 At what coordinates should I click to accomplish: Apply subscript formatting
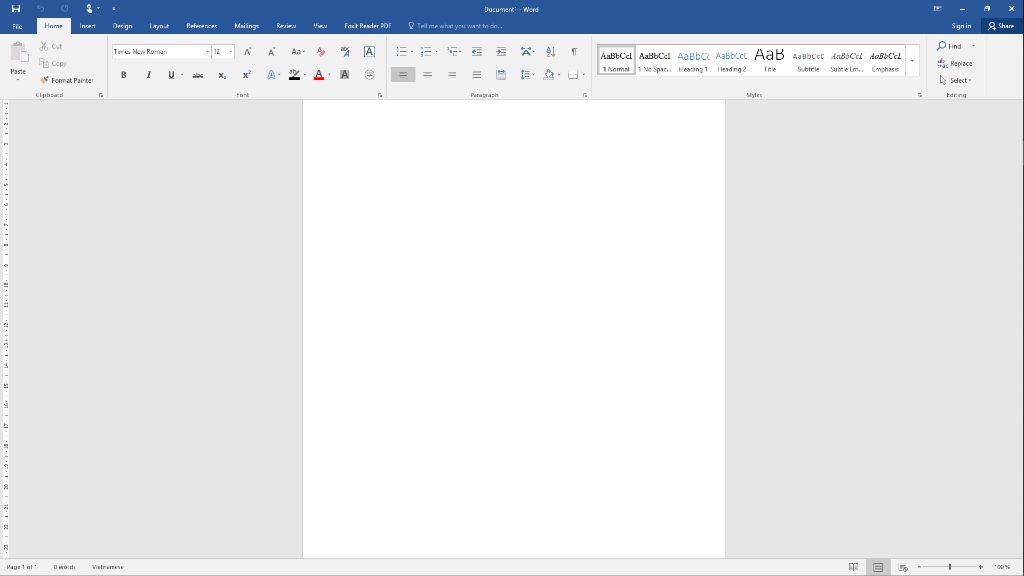click(x=222, y=75)
